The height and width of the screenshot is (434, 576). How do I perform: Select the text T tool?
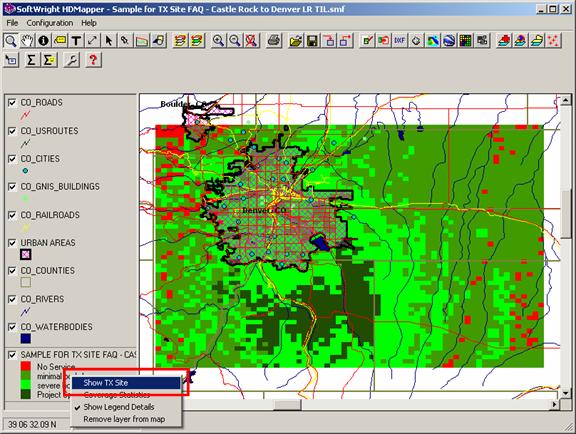coord(76,40)
